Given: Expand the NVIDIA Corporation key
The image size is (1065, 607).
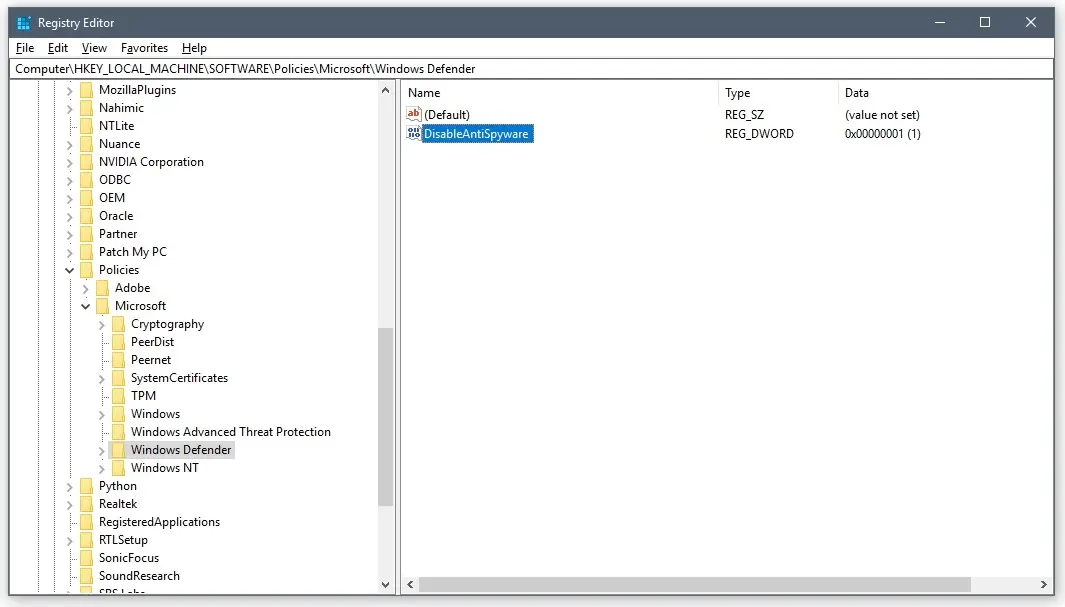Looking at the screenshot, I should pyautogui.click(x=69, y=162).
